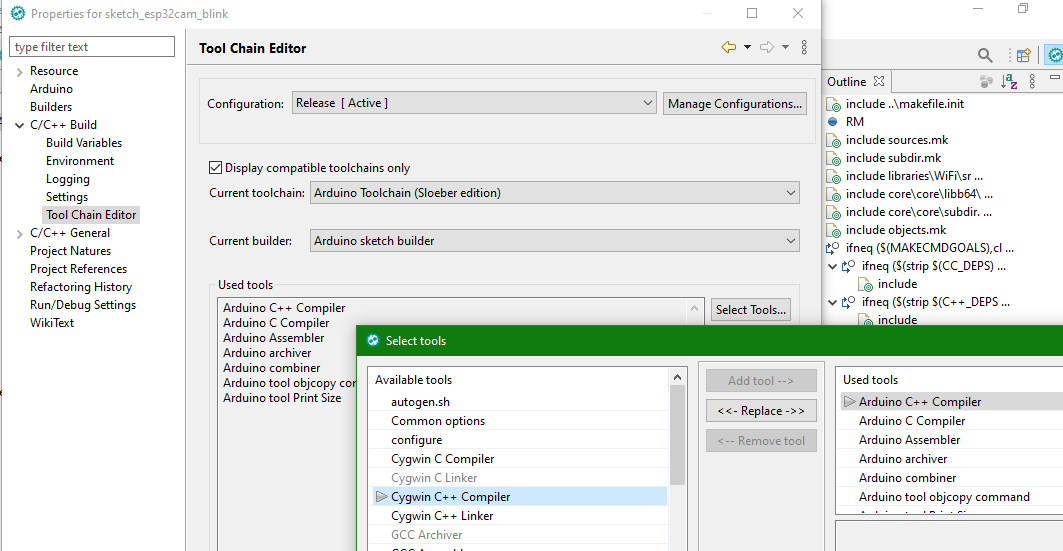Focus the type filter text field
This screenshot has height=551, width=1063.
tap(92, 47)
